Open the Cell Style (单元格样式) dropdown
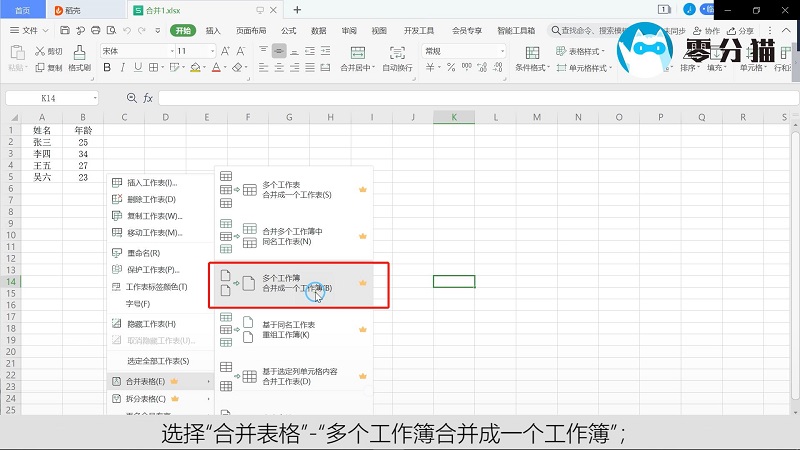The image size is (800, 450). pyautogui.click(x=584, y=67)
